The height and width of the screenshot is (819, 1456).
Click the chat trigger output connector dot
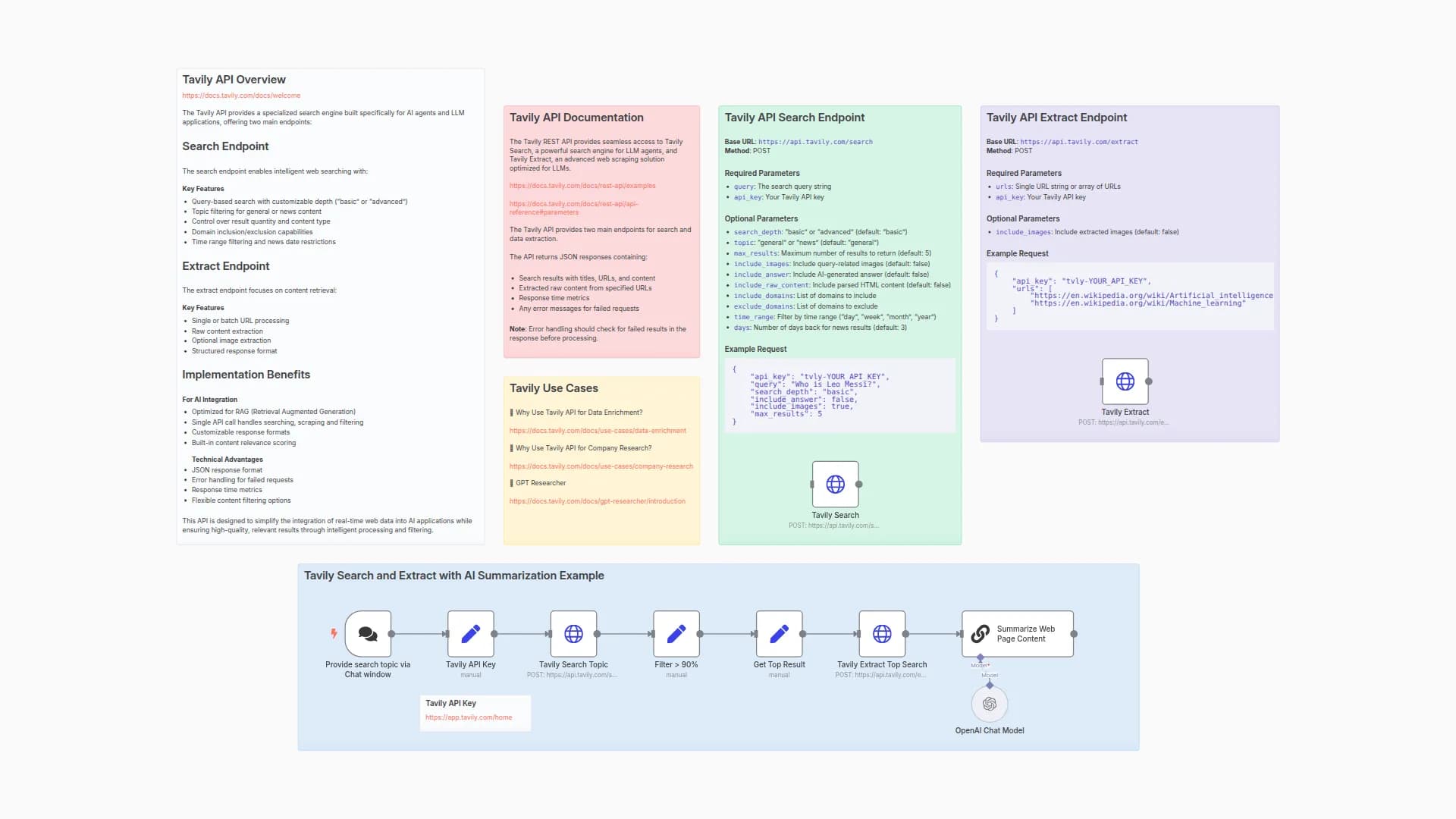click(391, 634)
